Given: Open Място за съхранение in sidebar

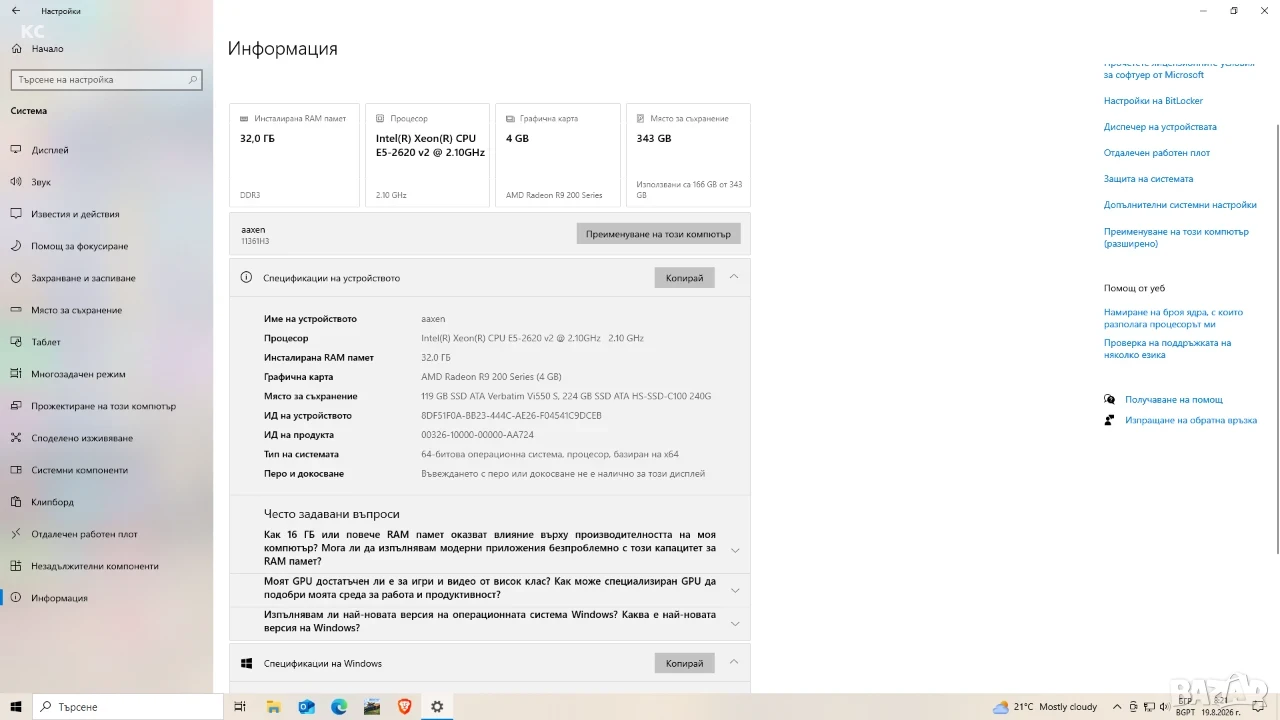Looking at the screenshot, I should [x=106, y=310].
